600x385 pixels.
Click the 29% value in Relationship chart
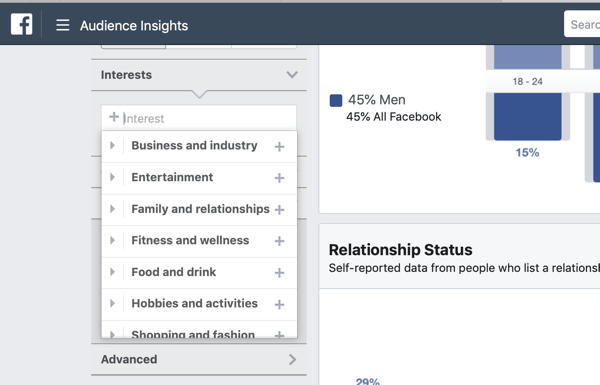click(368, 381)
